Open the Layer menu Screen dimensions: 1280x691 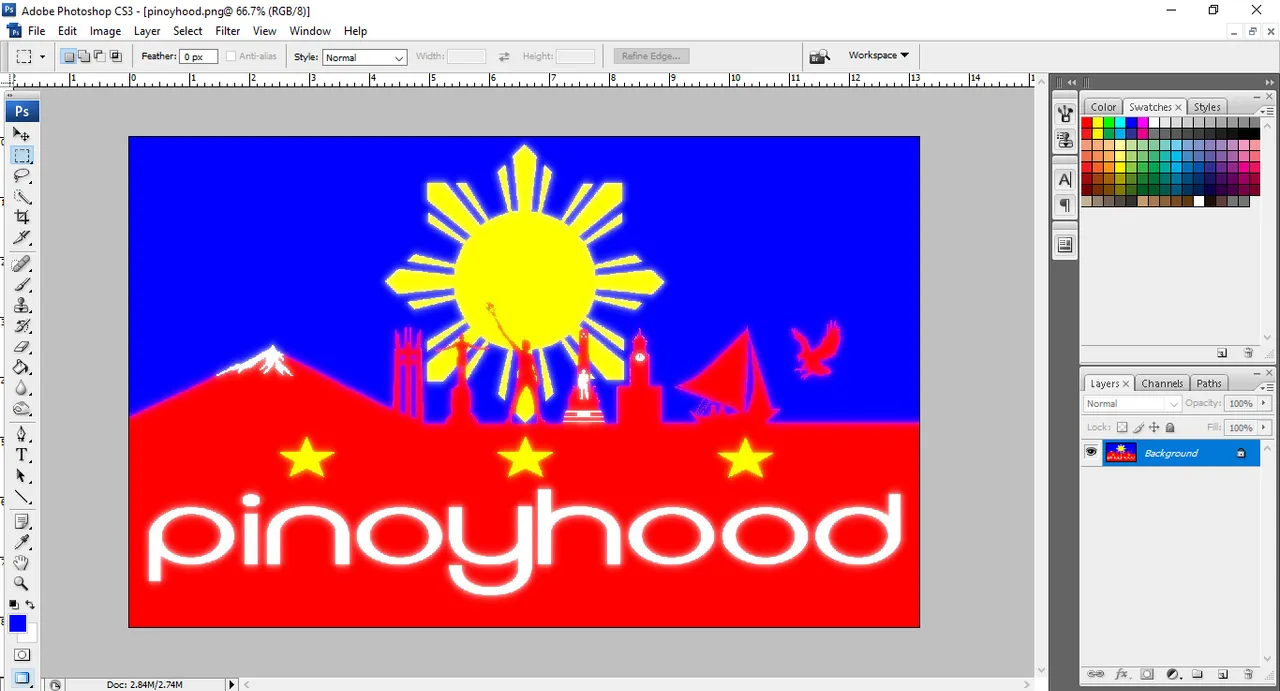[147, 31]
